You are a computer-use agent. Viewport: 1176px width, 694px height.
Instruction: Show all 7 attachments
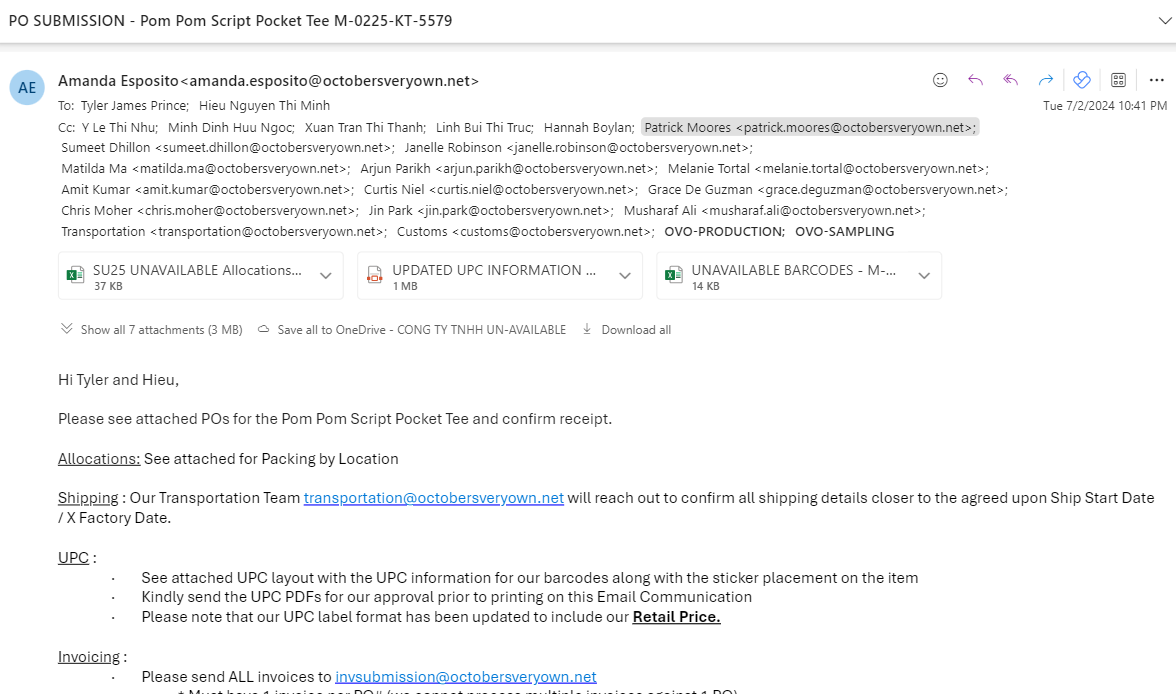click(152, 329)
